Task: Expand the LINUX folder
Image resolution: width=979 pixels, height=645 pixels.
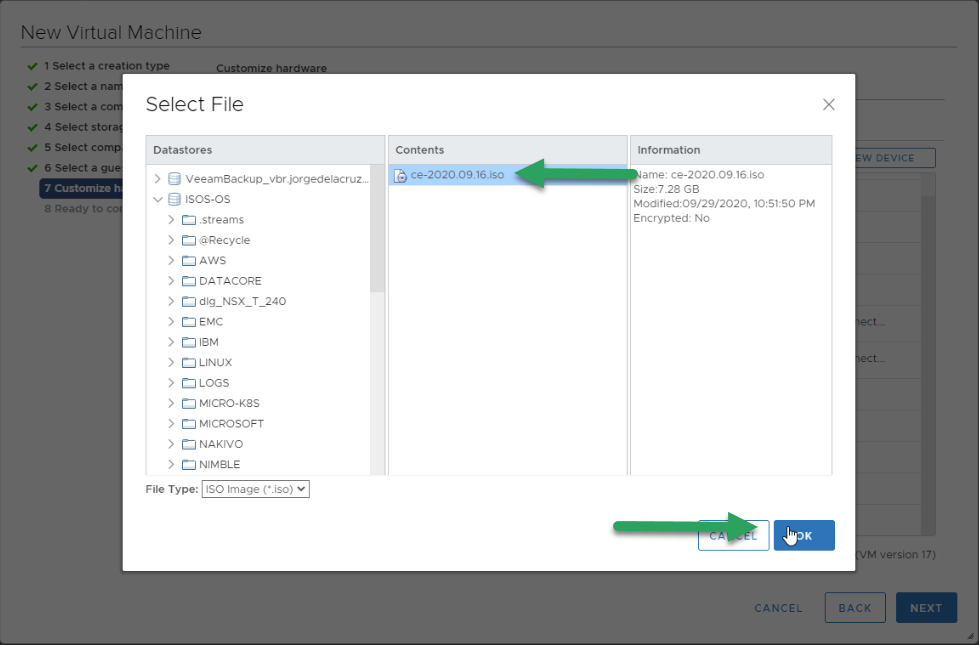Action: (171, 362)
